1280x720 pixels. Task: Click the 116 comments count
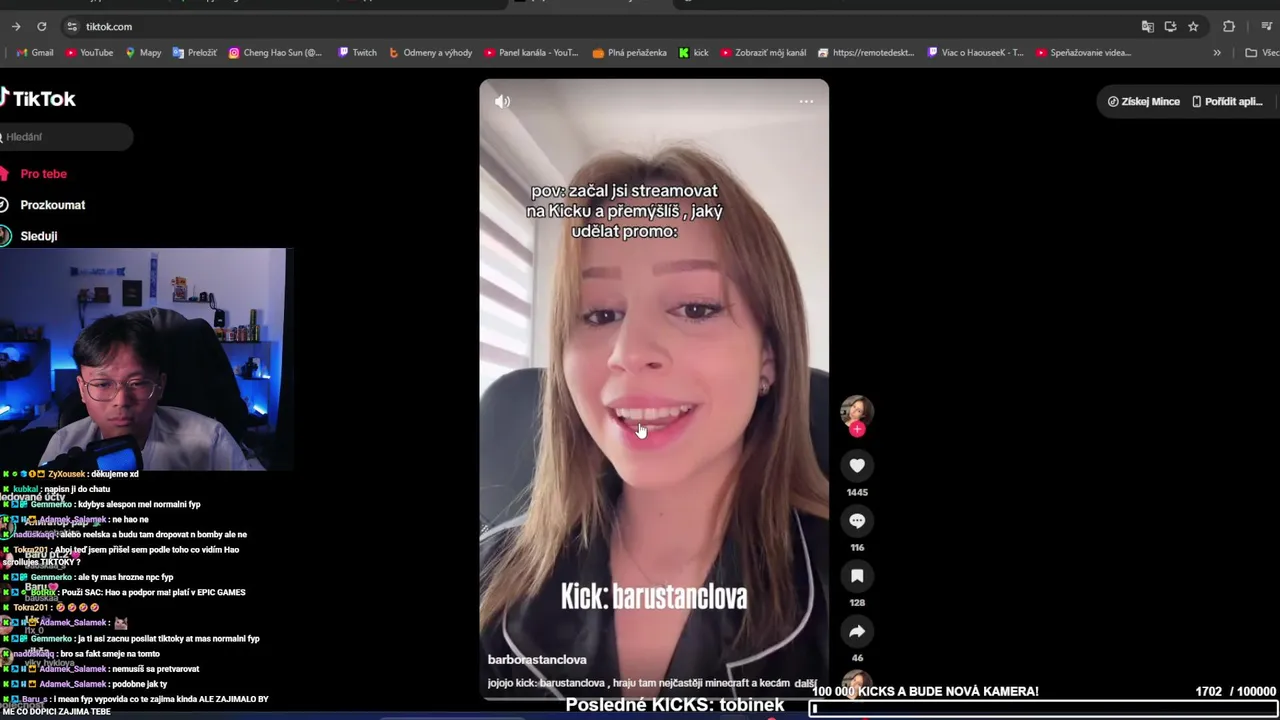point(857,547)
